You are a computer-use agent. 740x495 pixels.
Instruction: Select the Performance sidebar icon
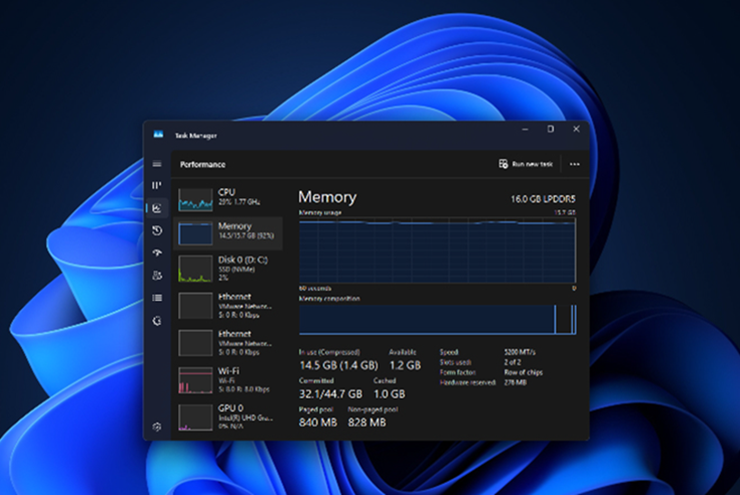tap(157, 208)
